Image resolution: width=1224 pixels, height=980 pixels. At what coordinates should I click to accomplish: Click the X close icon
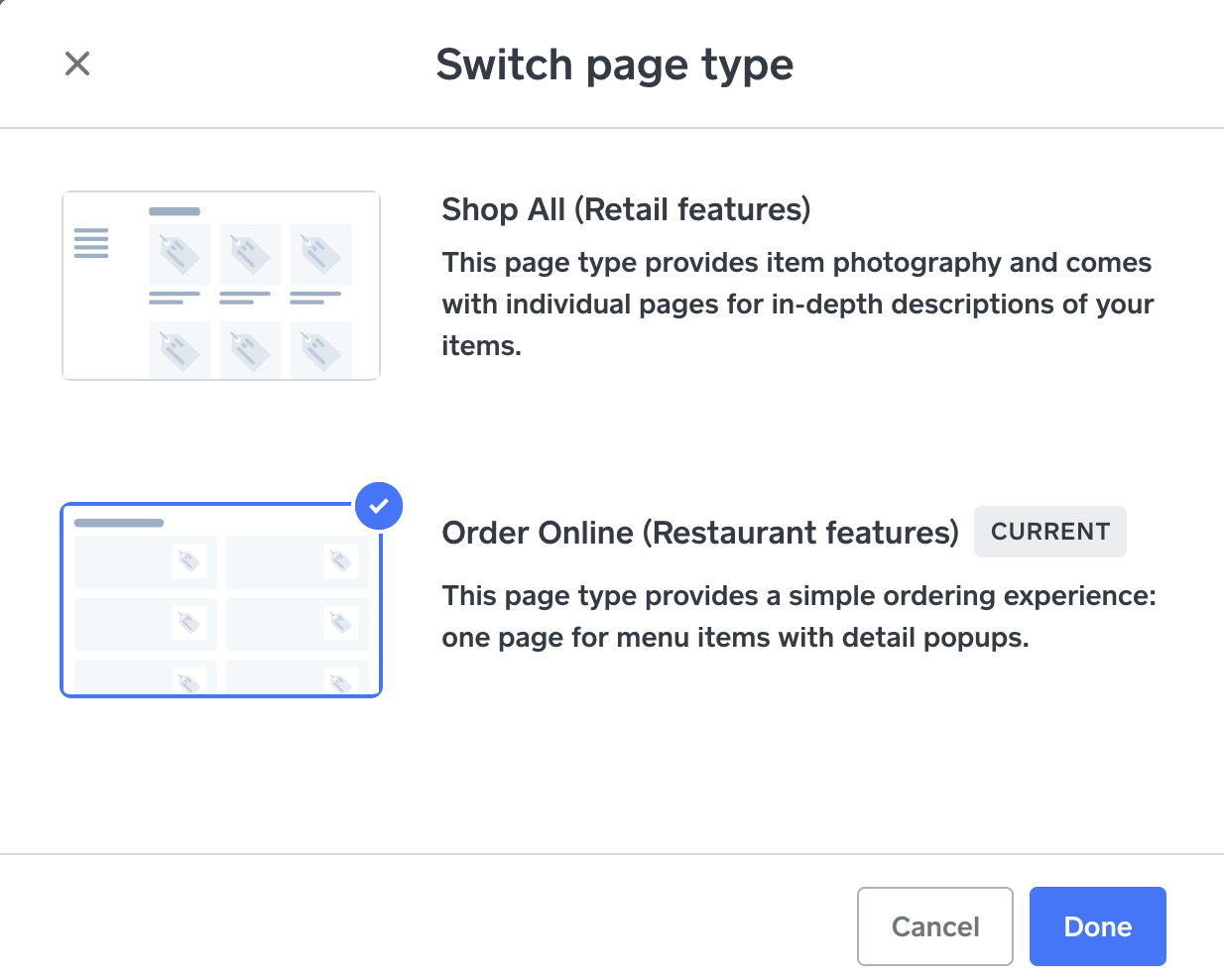[x=76, y=63]
